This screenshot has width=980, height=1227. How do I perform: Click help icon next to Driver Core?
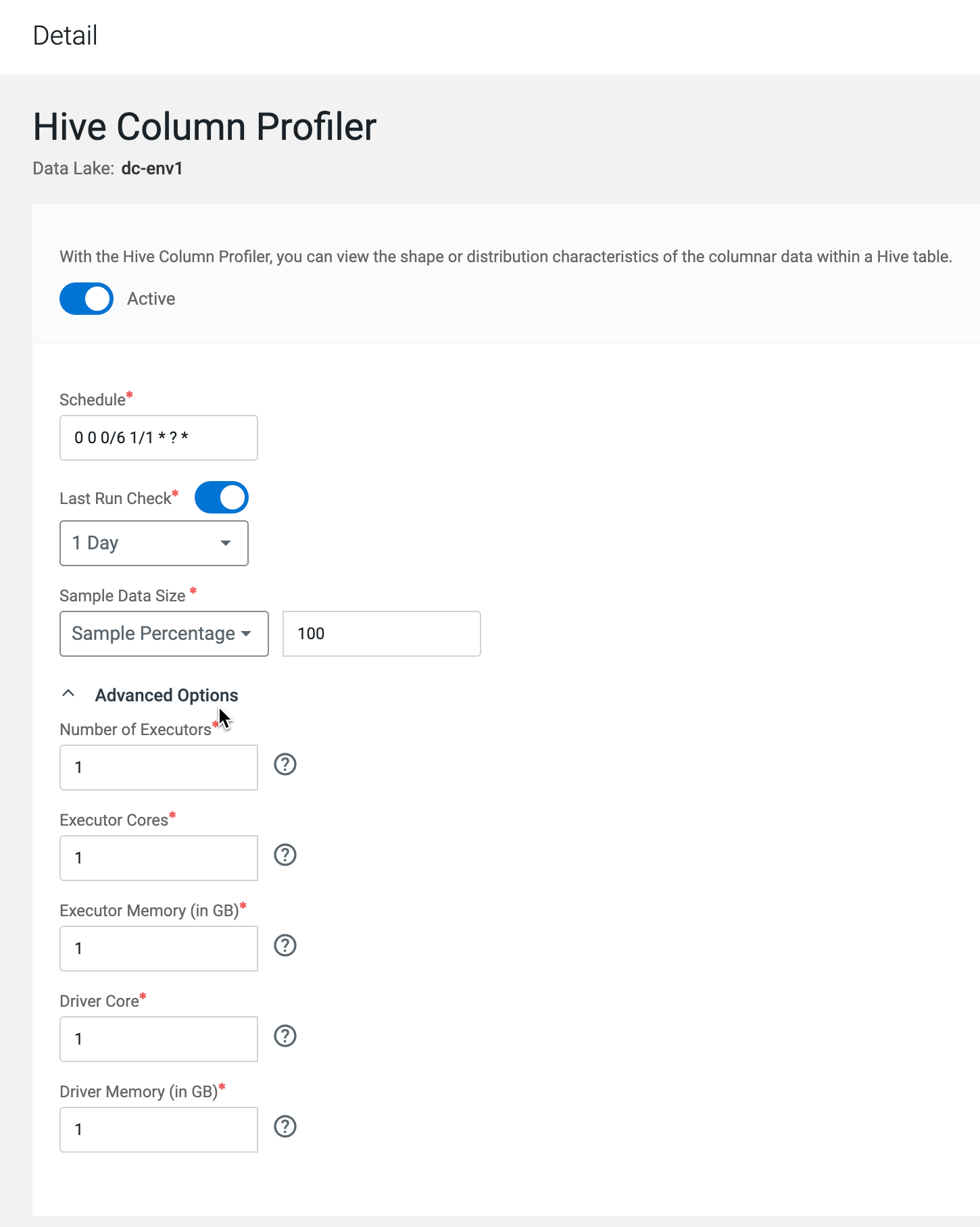[x=285, y=1036]
